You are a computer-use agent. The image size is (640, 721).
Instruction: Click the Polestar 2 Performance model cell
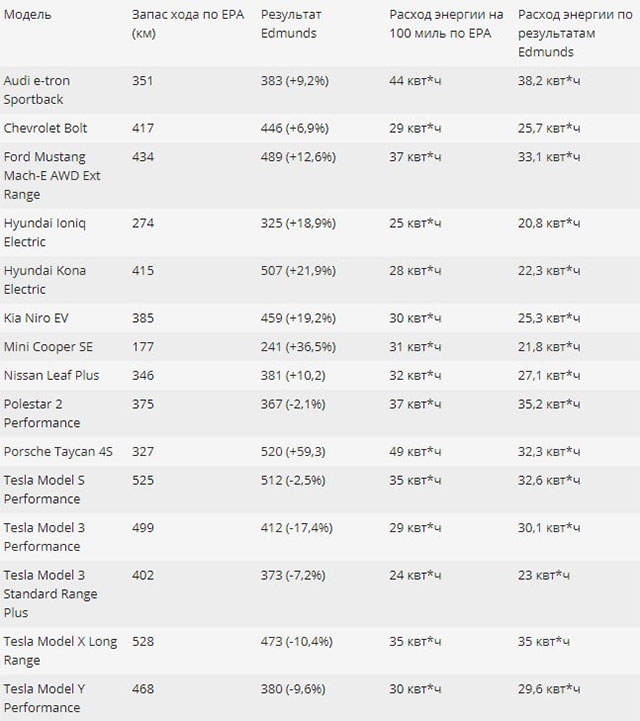(42, 413)
